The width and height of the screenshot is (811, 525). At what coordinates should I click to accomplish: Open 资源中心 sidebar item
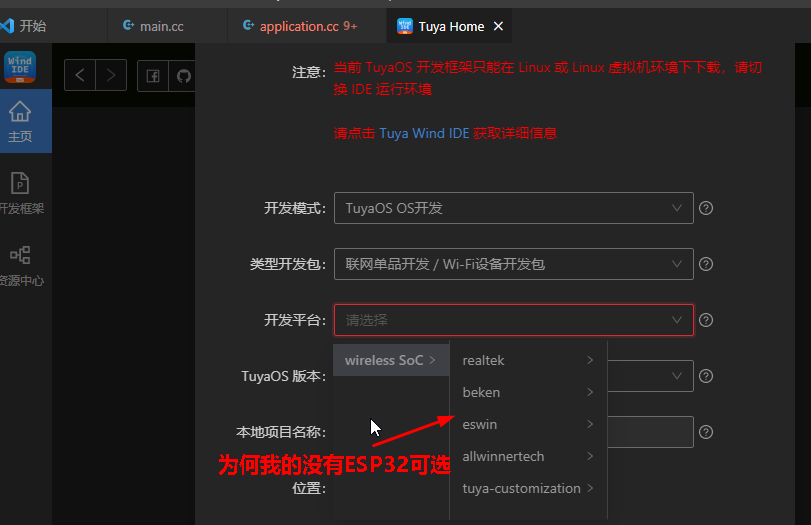tap(21, 265)
